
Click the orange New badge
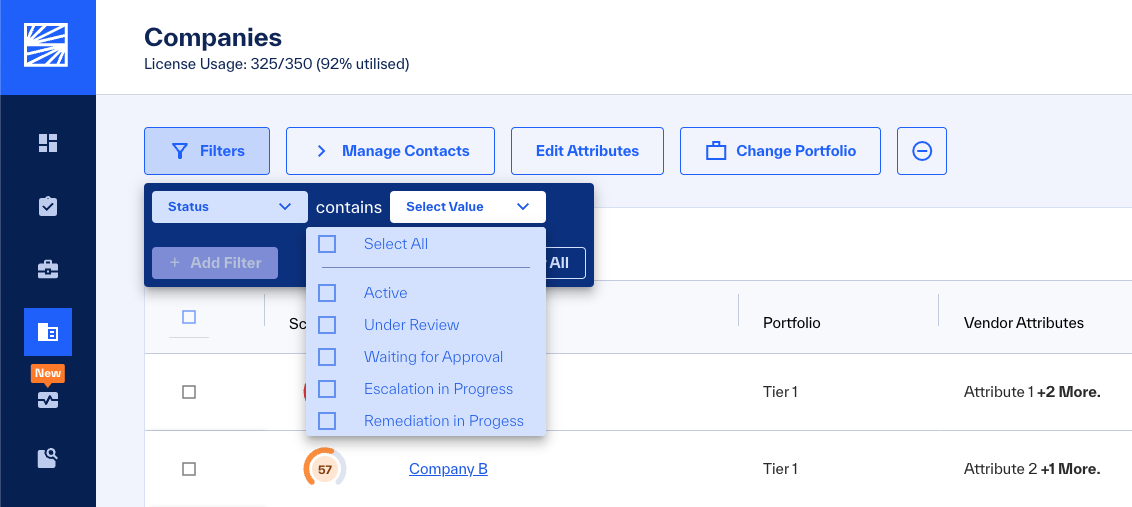[48, 373]
